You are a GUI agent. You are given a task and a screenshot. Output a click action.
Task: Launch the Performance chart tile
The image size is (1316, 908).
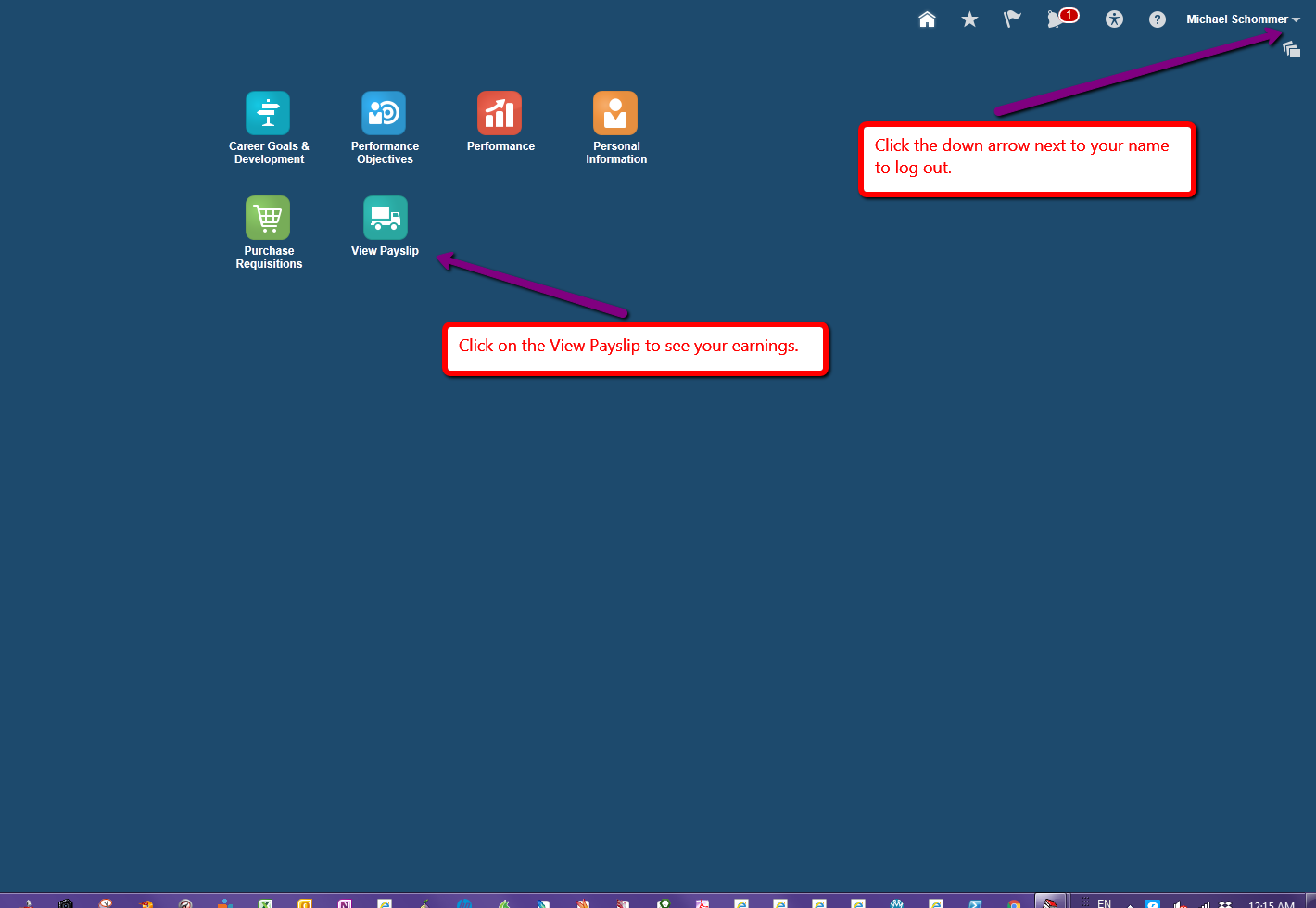coord(500,113)
